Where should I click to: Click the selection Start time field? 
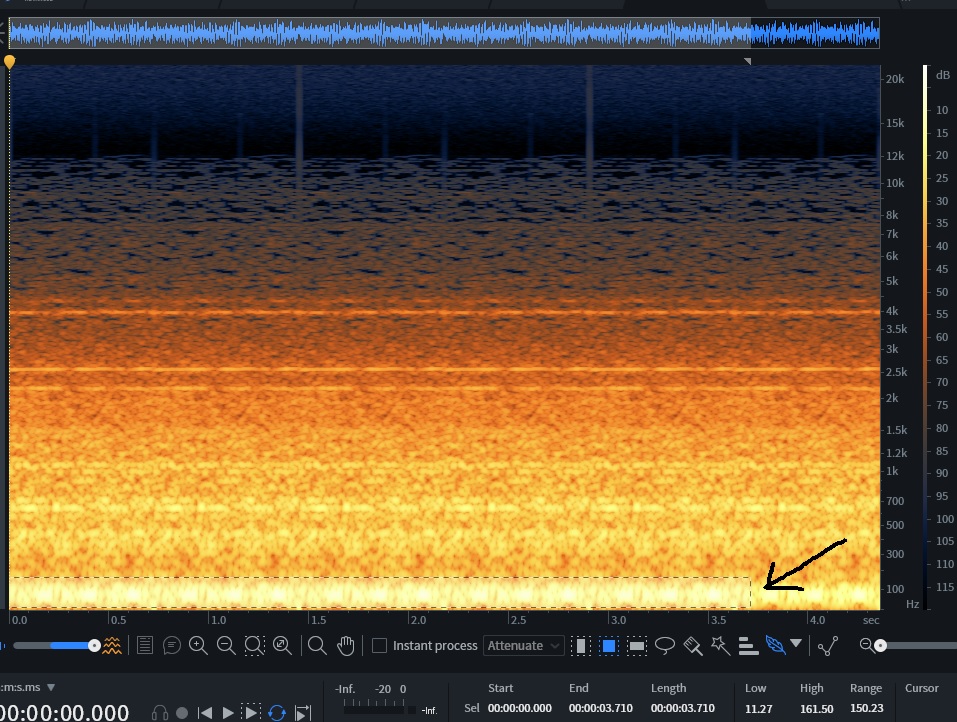[x=519, y=708]
